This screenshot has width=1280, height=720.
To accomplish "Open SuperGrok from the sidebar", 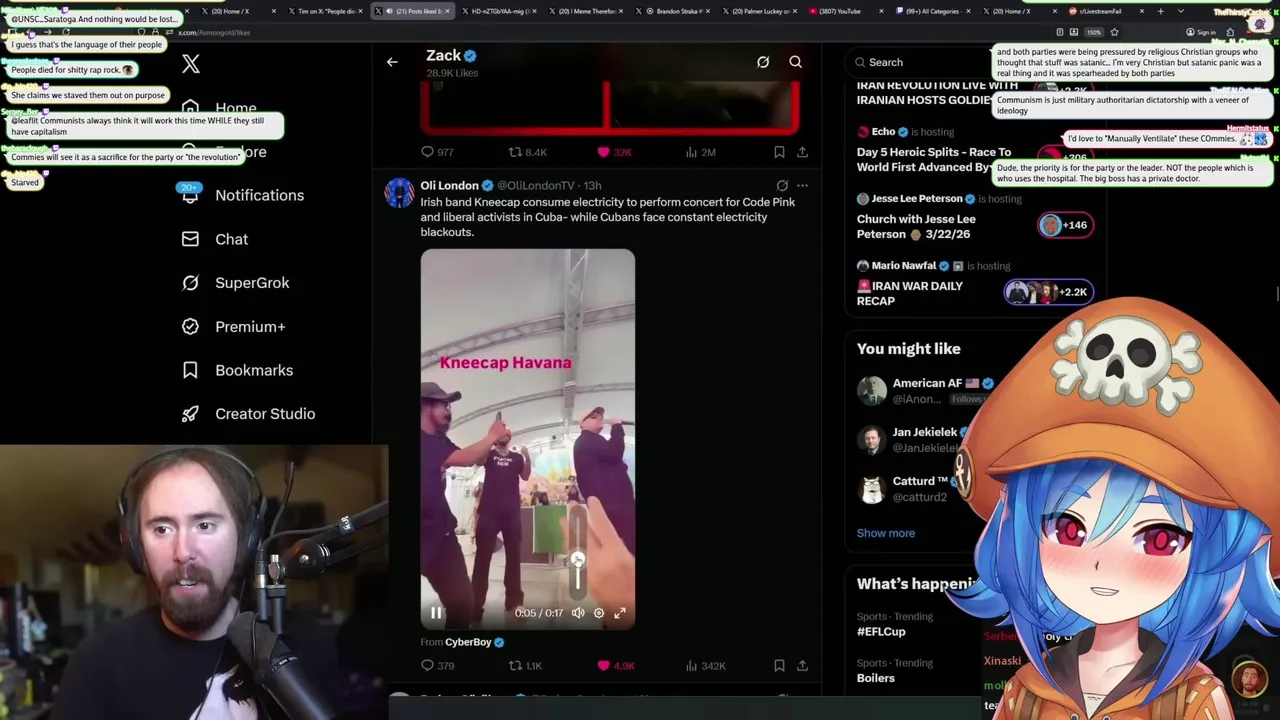I will click(x=252, y=283).
